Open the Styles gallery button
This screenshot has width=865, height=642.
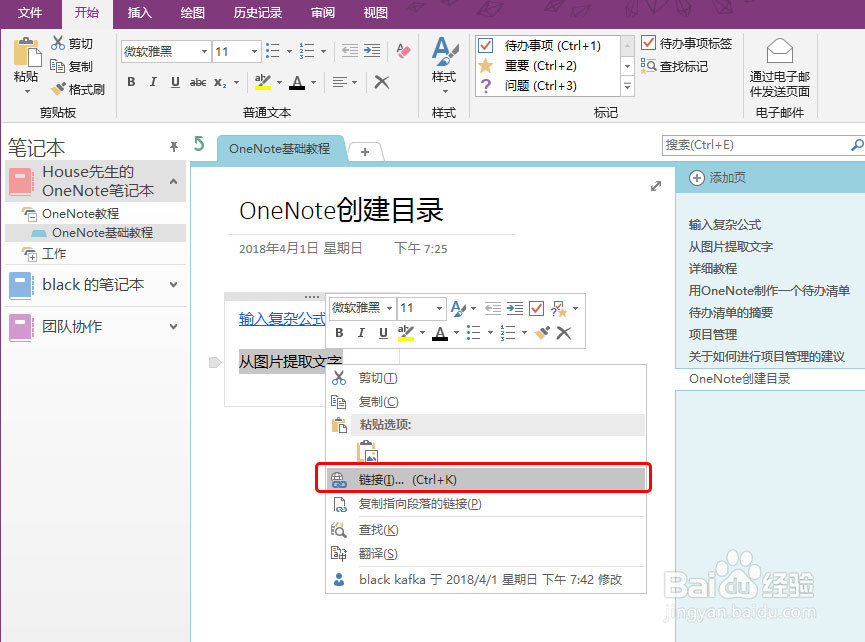click(445, 65)
